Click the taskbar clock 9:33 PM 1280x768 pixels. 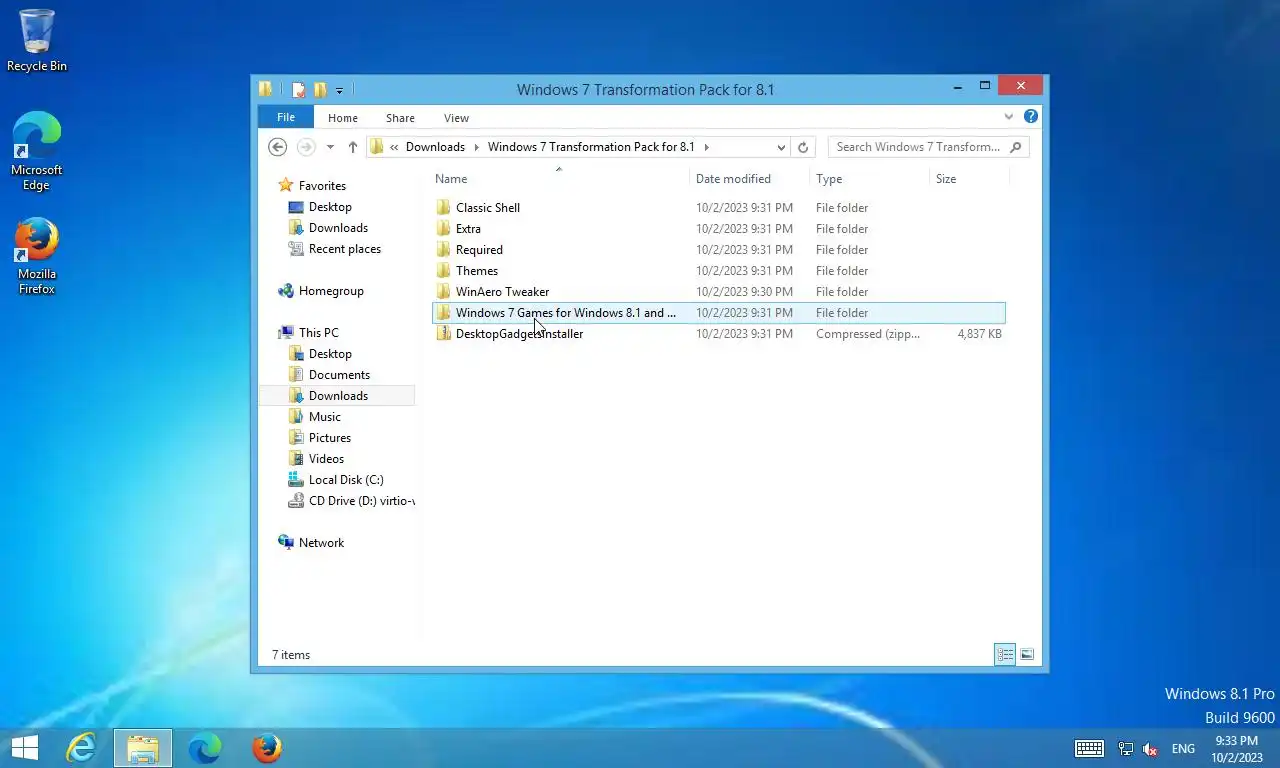tap(1236, 741)
